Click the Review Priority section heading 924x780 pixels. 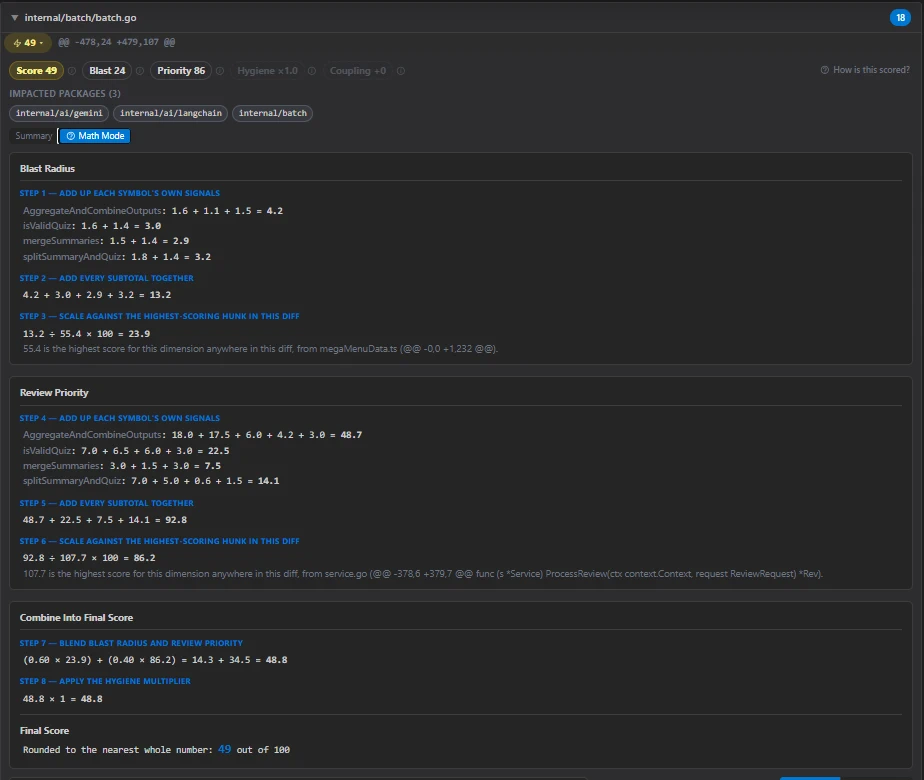point(54,393)
